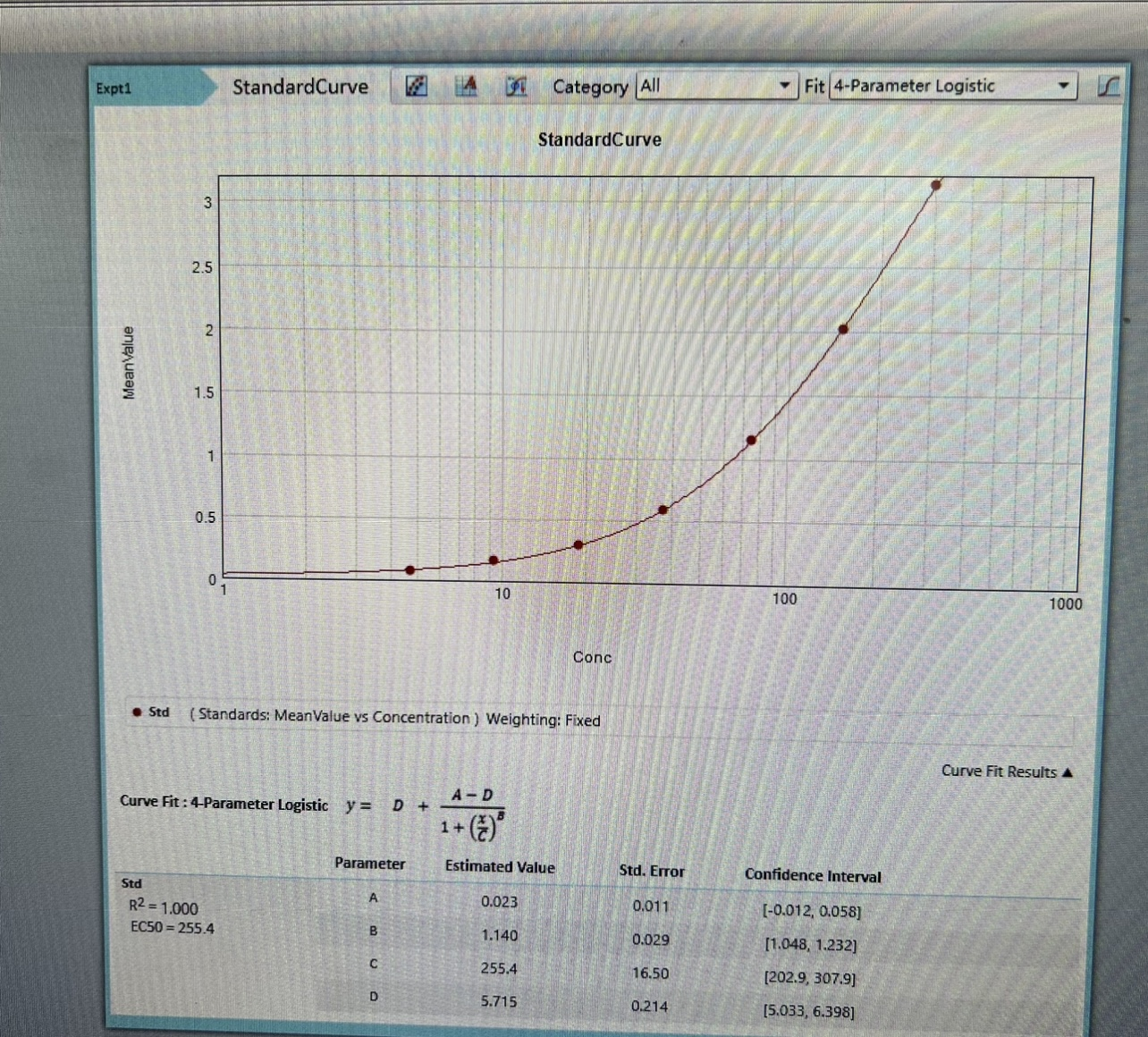Click the Std. Error value 16.50

pyautogui.click(x=650, y=974)
